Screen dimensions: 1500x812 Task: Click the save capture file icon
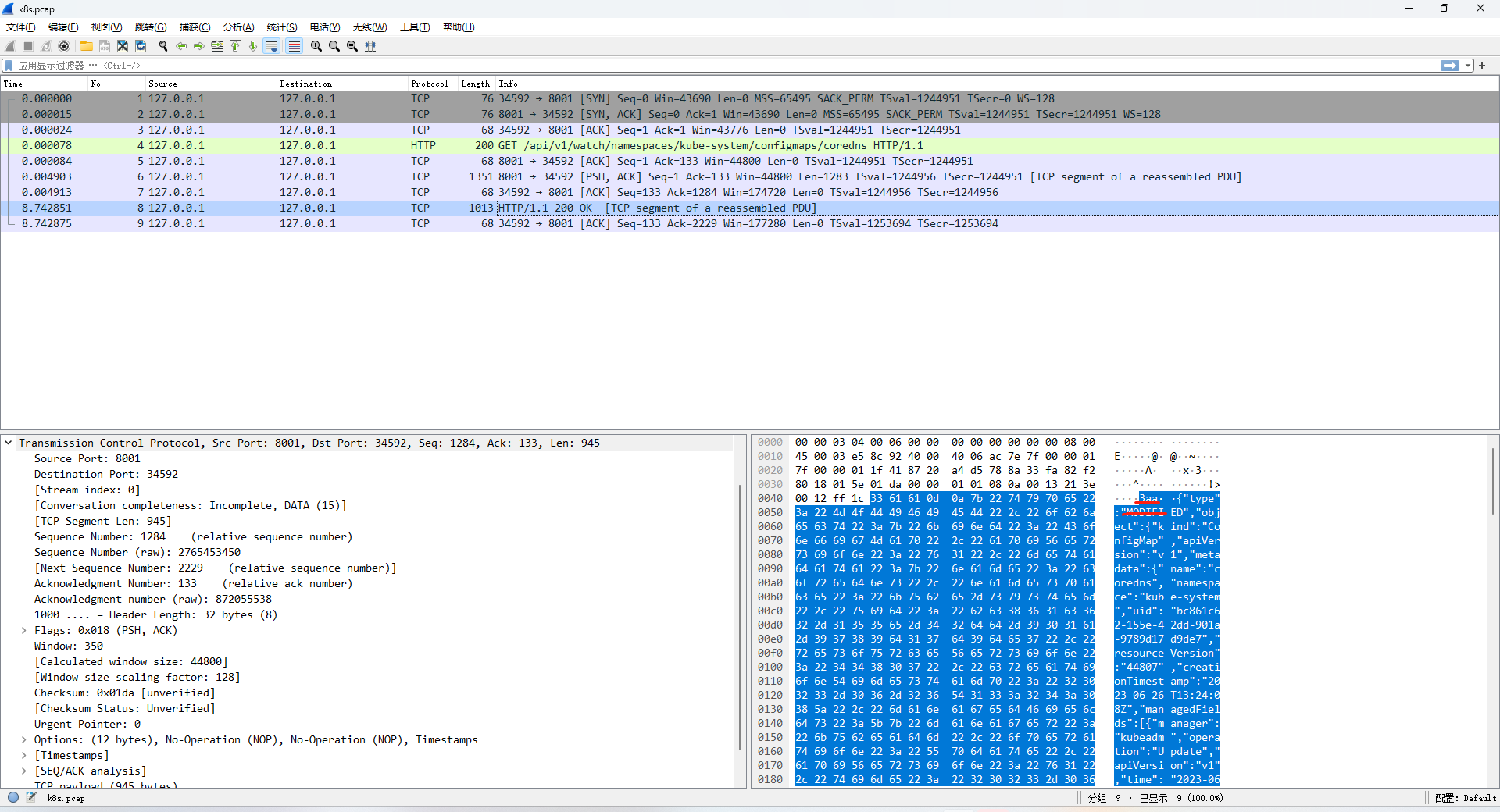104,46
